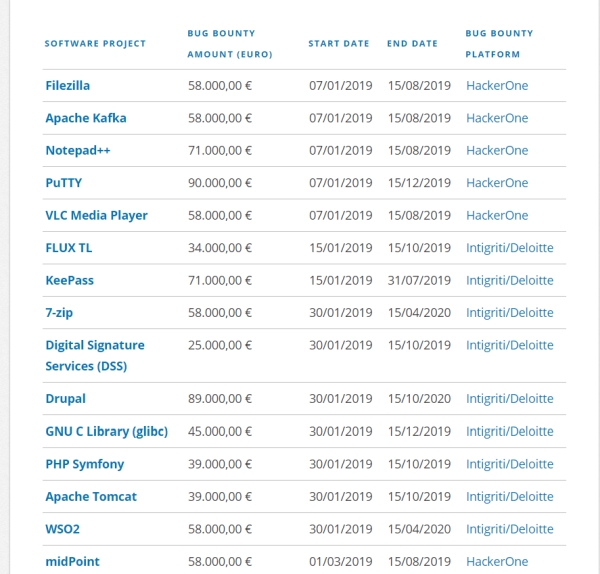This screenshot has height=574, width=600.
Task: Click the Drupal project link
Action: click(x=65, y=399)
